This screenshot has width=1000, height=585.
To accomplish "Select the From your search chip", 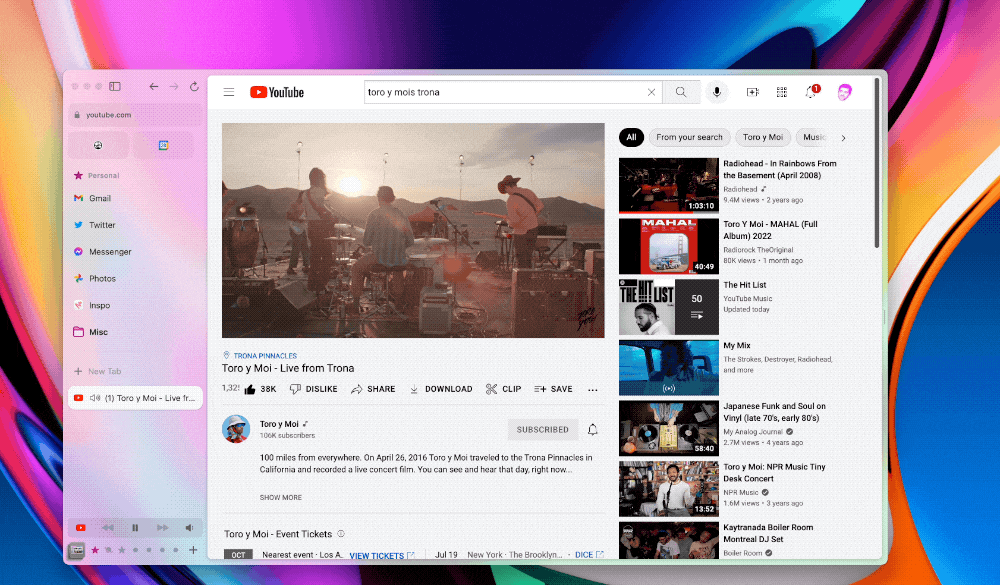I will tap(689, 137).
